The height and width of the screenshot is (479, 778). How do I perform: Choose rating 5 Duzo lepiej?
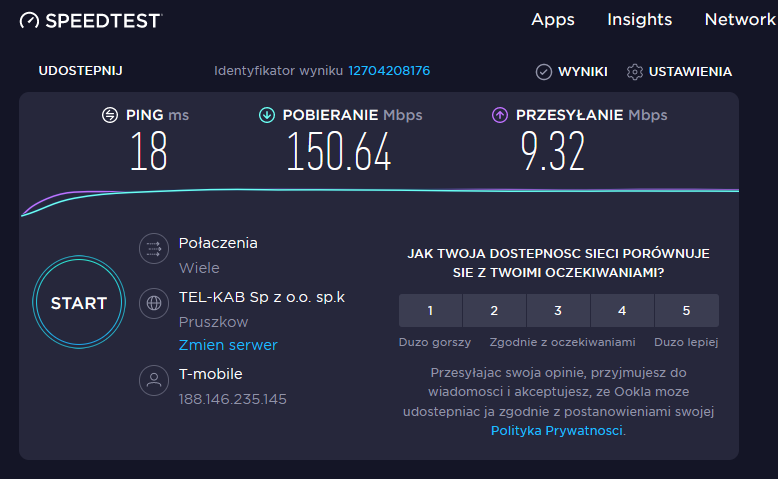(687, 310)
